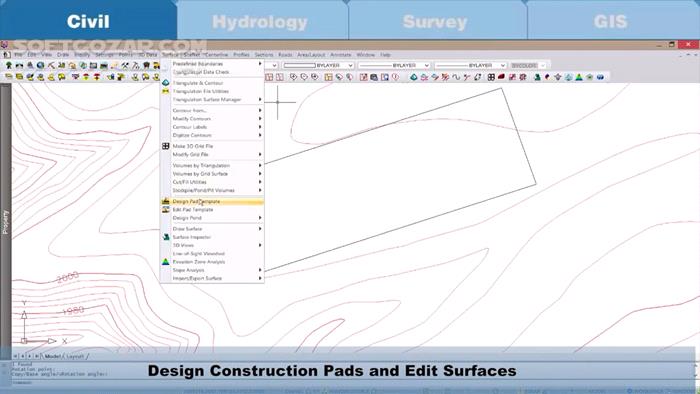This screenshot has width=700, height=394.
Task: Switch to the Model tab
Action: pos(52,356)
